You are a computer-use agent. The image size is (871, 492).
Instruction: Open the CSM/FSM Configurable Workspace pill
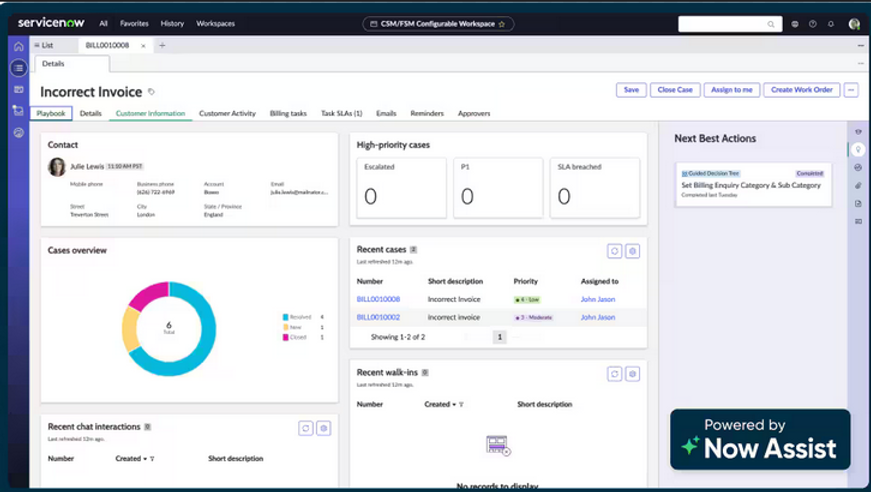pyautogui.click(x=438, y=24)
